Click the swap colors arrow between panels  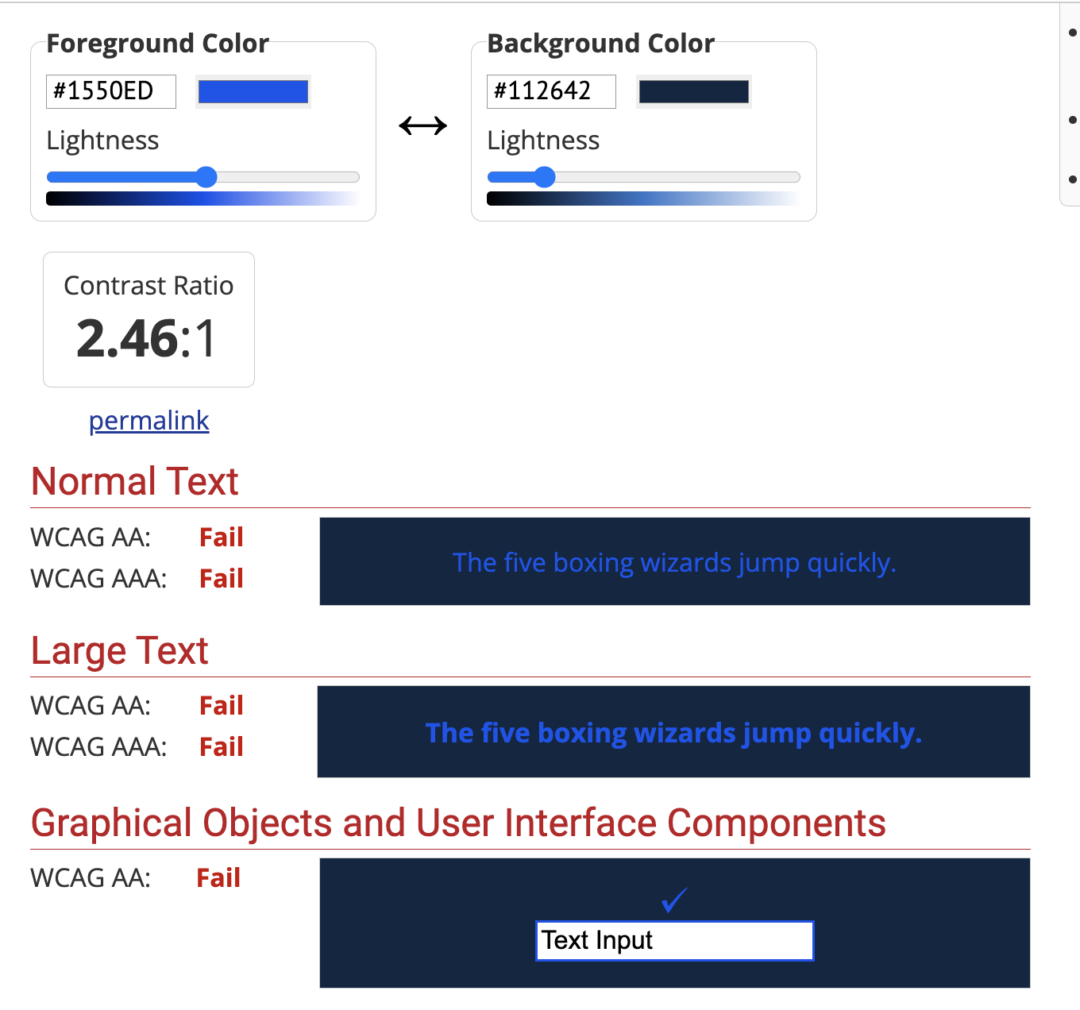[423, 125]
